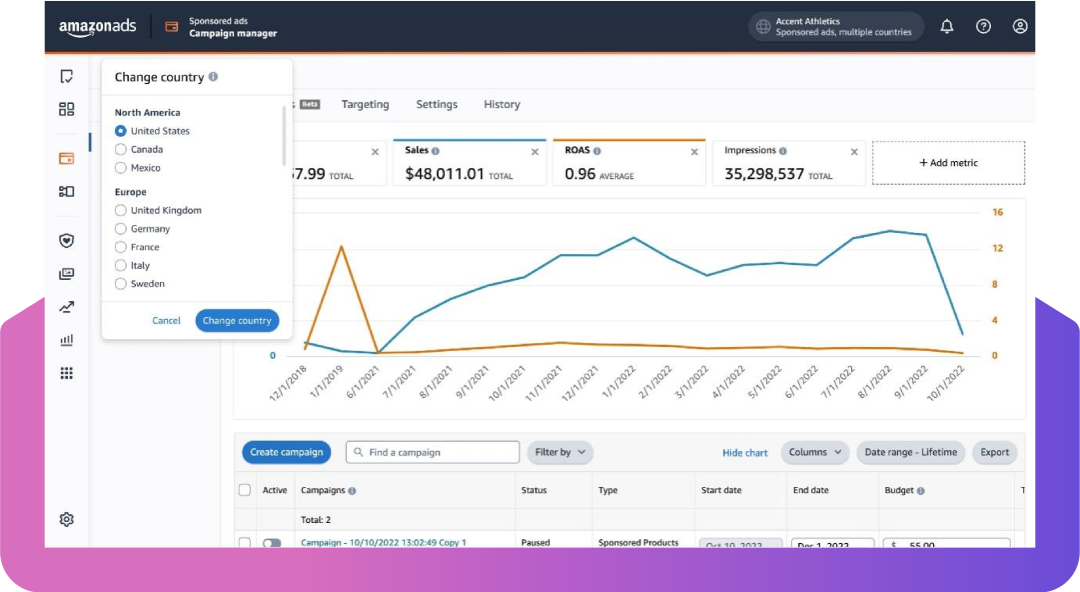
Task: Sort by the End date column header
Action: [811, 490]
